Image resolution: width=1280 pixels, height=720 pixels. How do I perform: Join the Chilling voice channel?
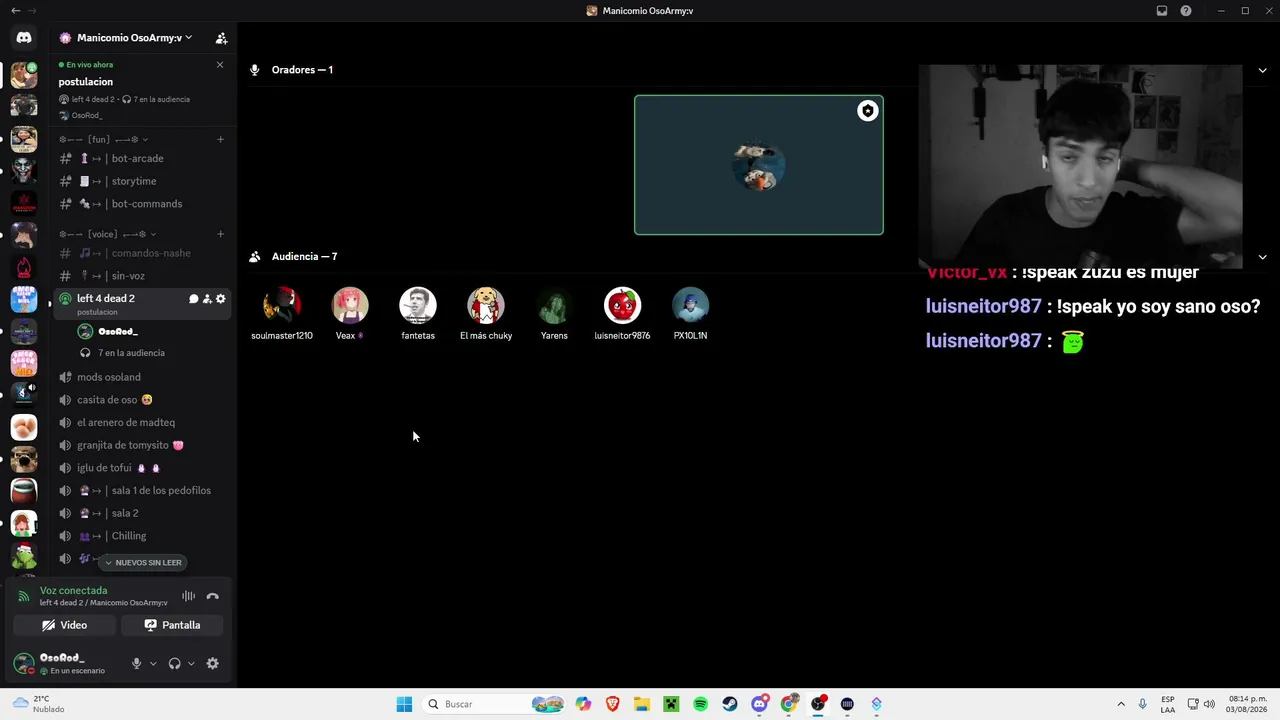(x=142, y=536)
